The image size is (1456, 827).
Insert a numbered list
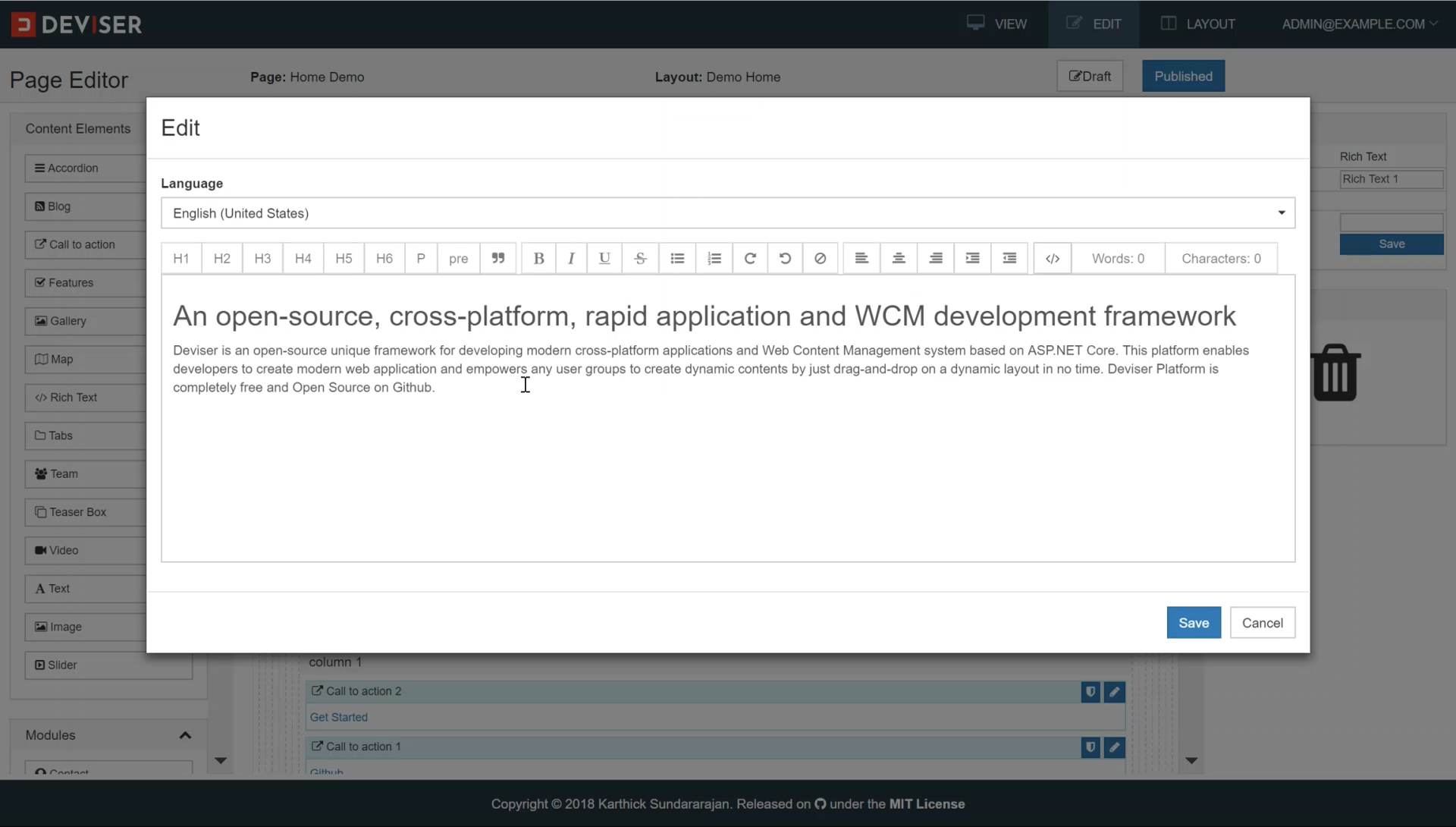(x=714, y=259)
